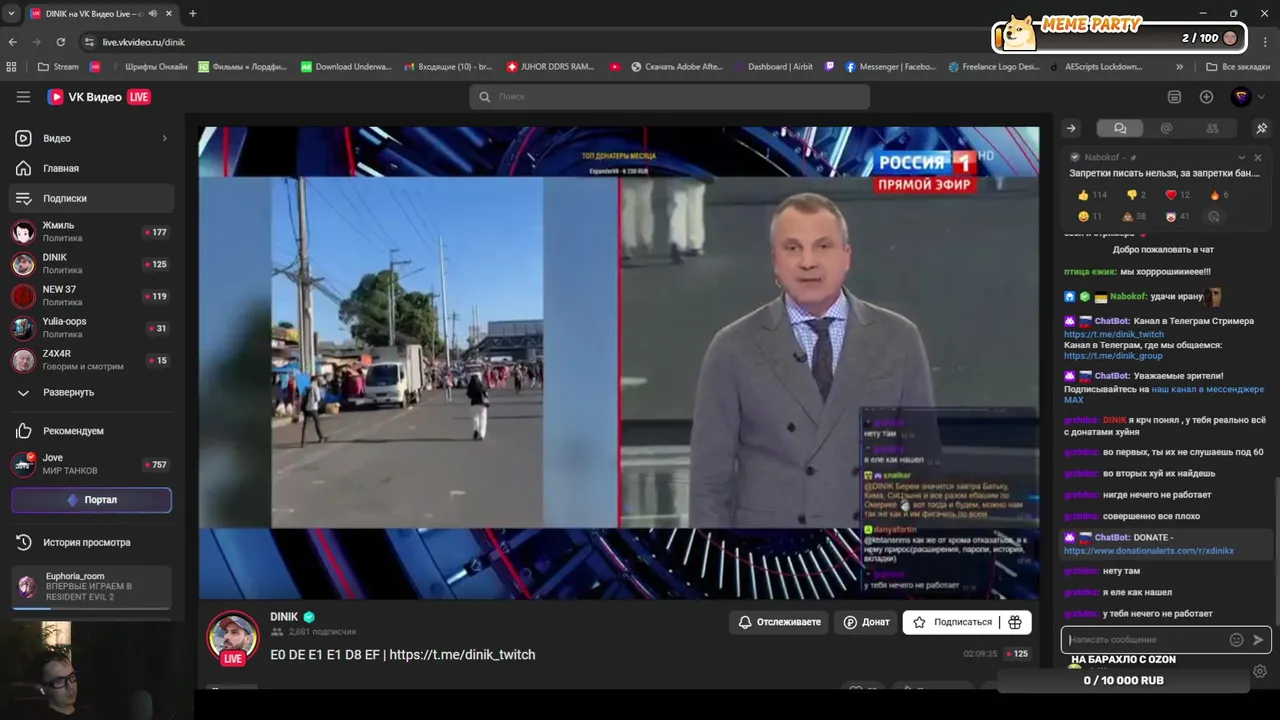Switch to the mentions @ tab
1280x720 pixels.
(1166, 128)
